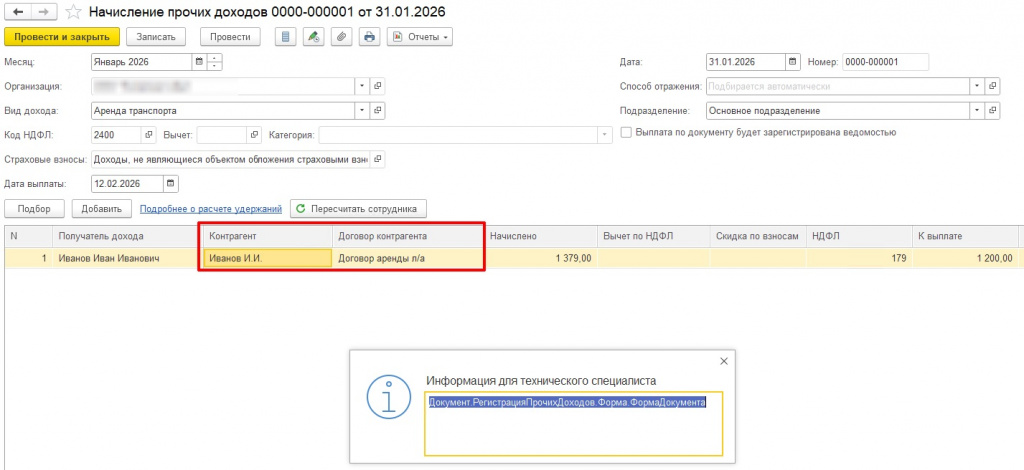Click the Номер field 0000-000001
Viewport: 1024px width, 470px height.
[x=886, y=62]
